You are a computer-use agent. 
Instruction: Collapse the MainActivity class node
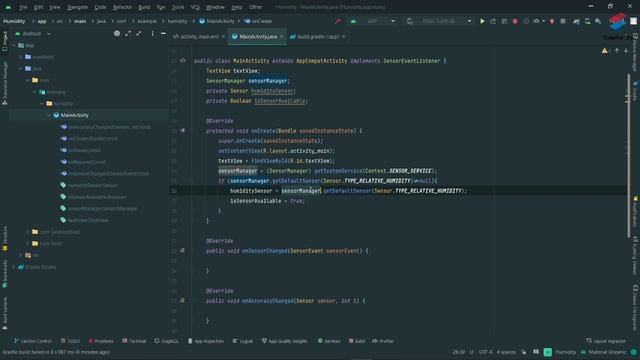(49, 115)
